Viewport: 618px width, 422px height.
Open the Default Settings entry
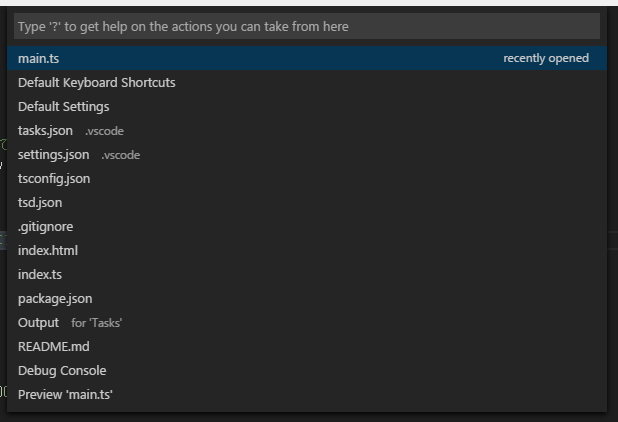(307, 106)
